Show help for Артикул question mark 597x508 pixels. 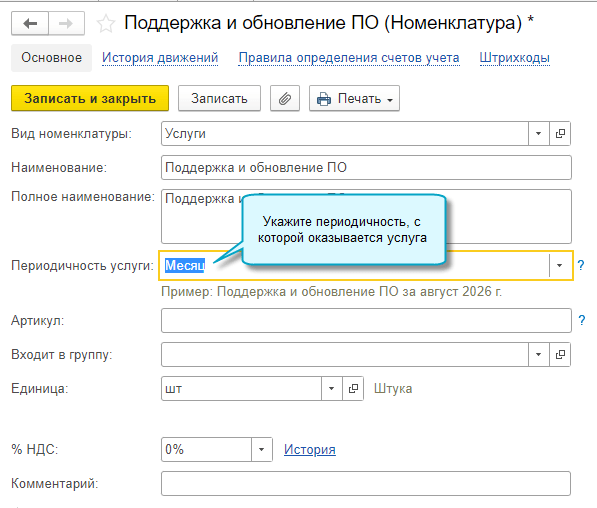(x=581, y=320)
